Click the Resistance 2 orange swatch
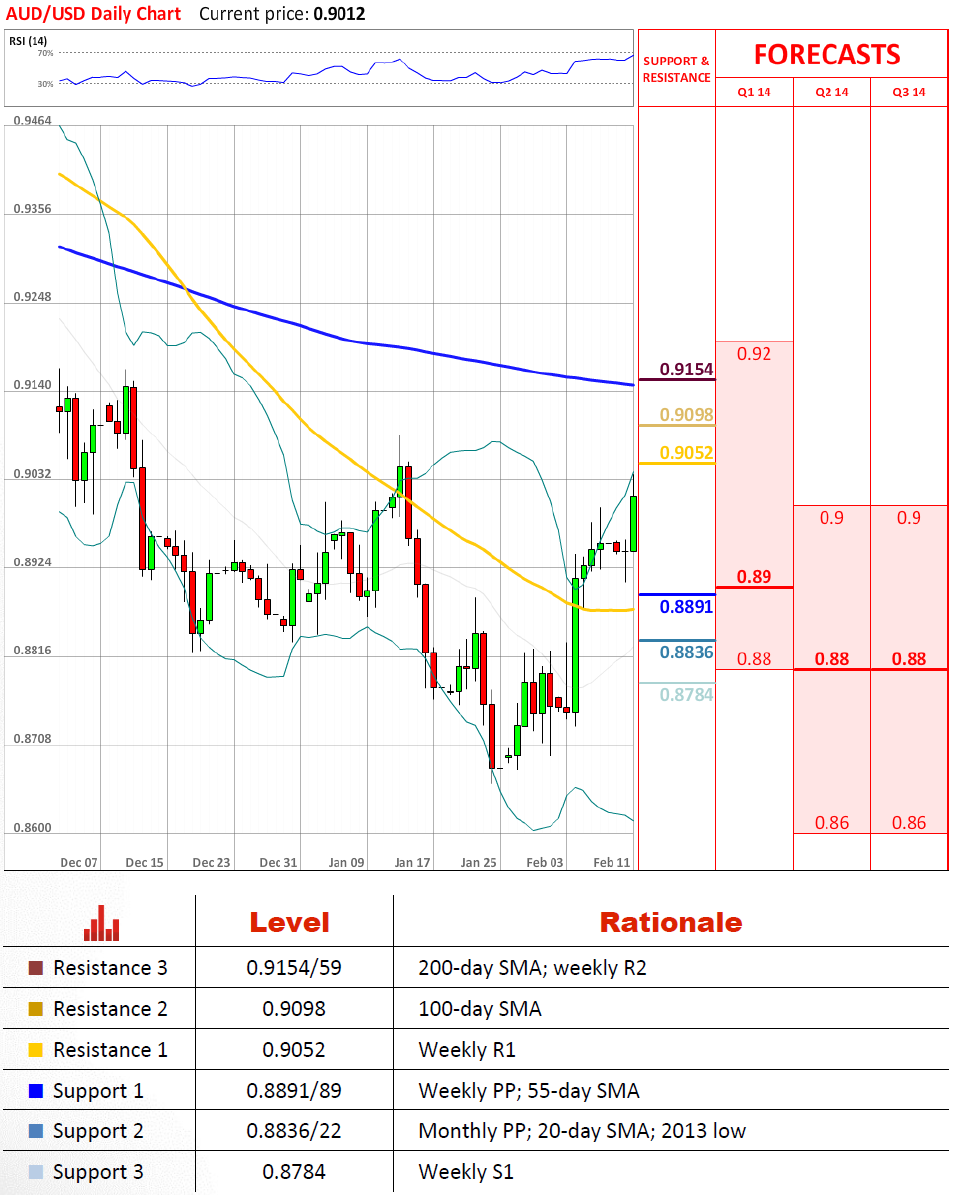958x1195 pixels. (36, 1009)
